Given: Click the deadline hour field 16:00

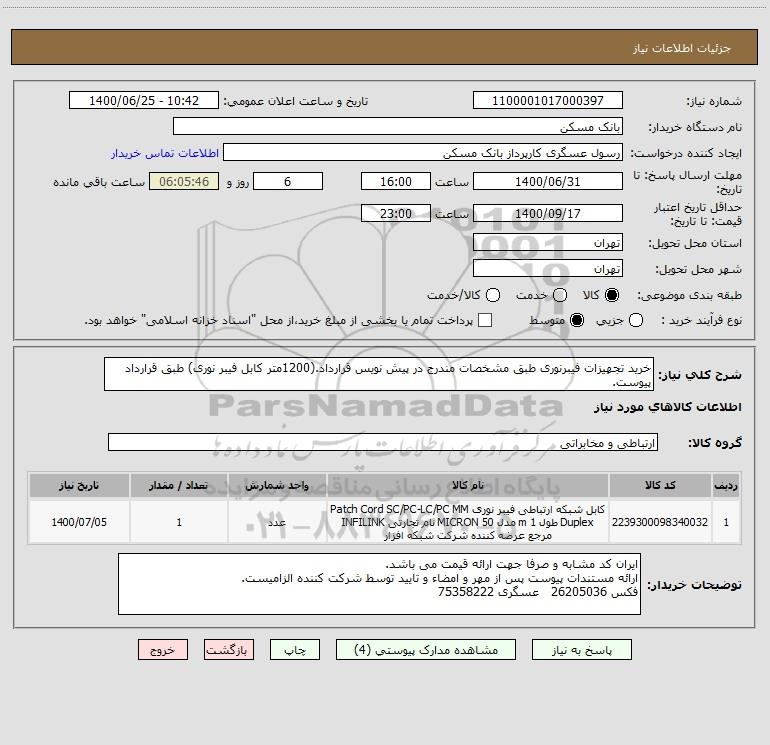Looking at the screenshot, I should (x=396, y=181).
